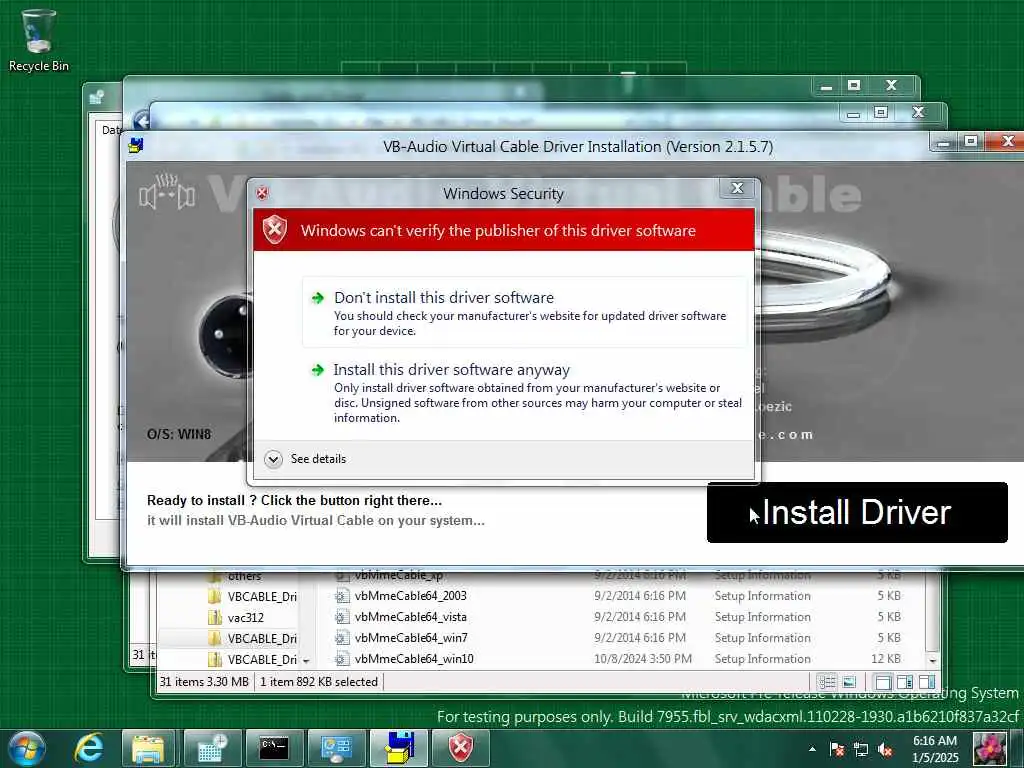This screenshot has width=1024, height=768.
Task: Open the network tray icon
Action: 861,749
